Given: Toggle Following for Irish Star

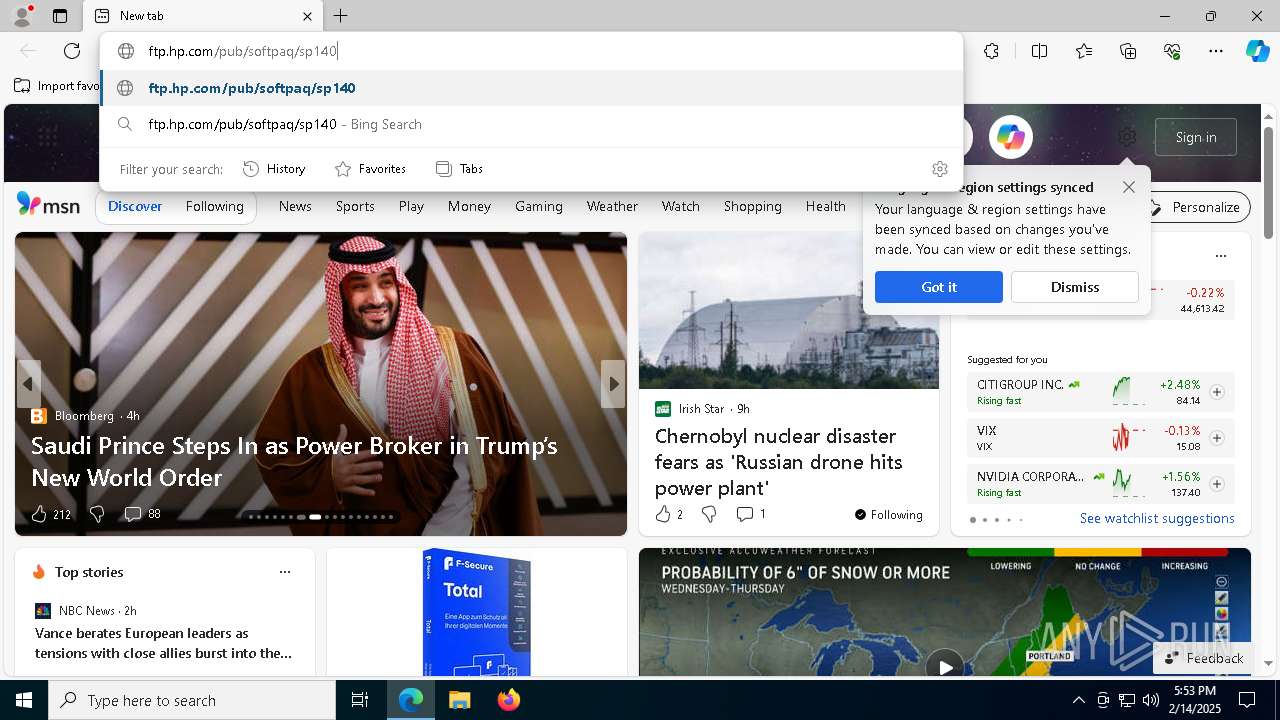Looking at the screenshot, I should [889, 515].
